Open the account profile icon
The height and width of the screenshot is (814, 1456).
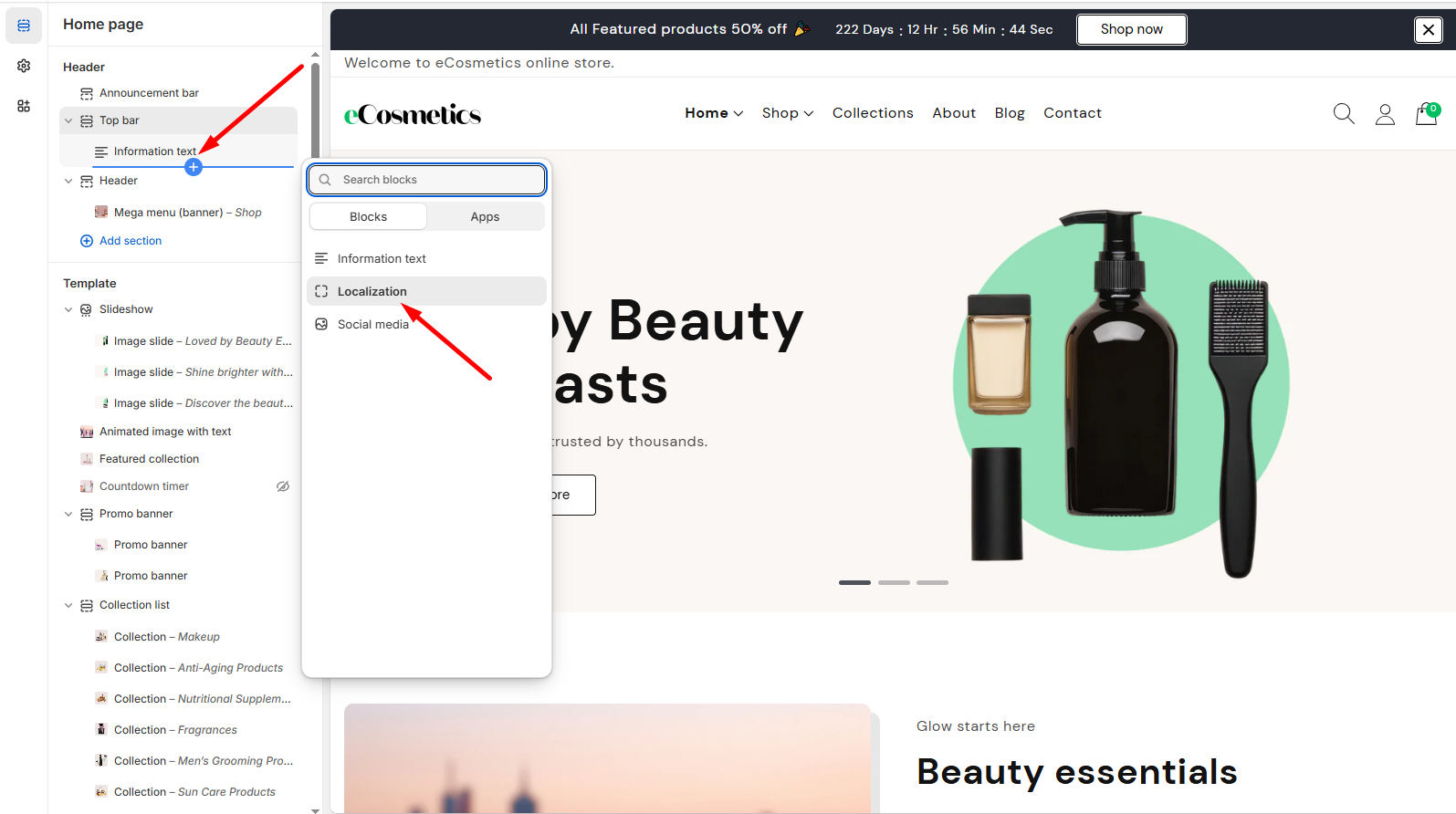pos(1385,114)
